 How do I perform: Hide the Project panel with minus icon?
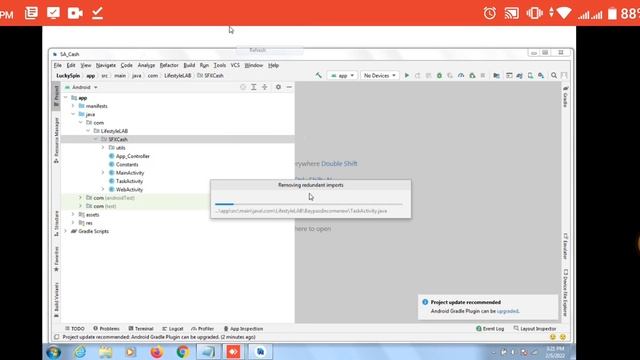[x=289, y=87]
